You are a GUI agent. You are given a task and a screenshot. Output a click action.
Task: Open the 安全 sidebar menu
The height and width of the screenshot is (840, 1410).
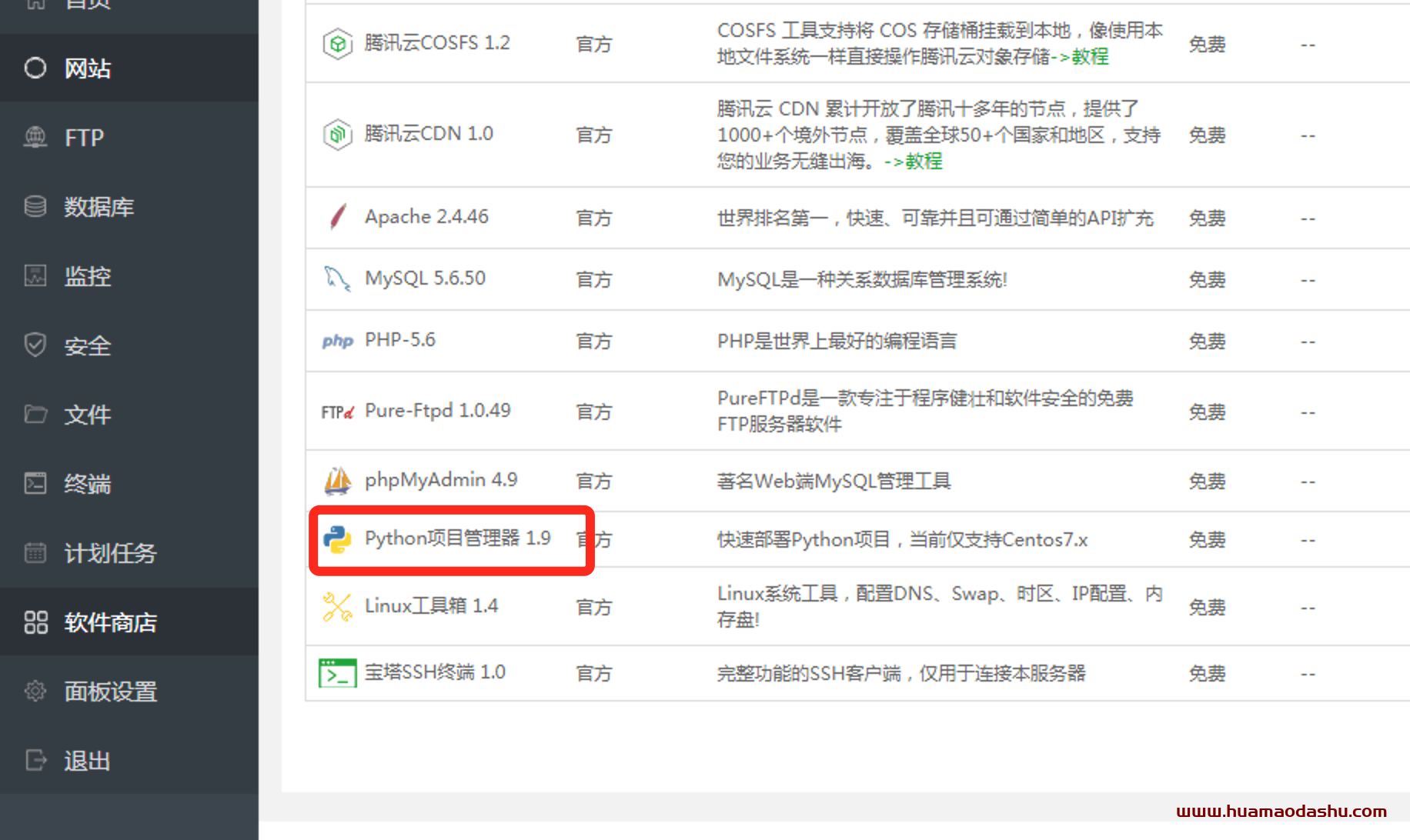tap(129, 345)
